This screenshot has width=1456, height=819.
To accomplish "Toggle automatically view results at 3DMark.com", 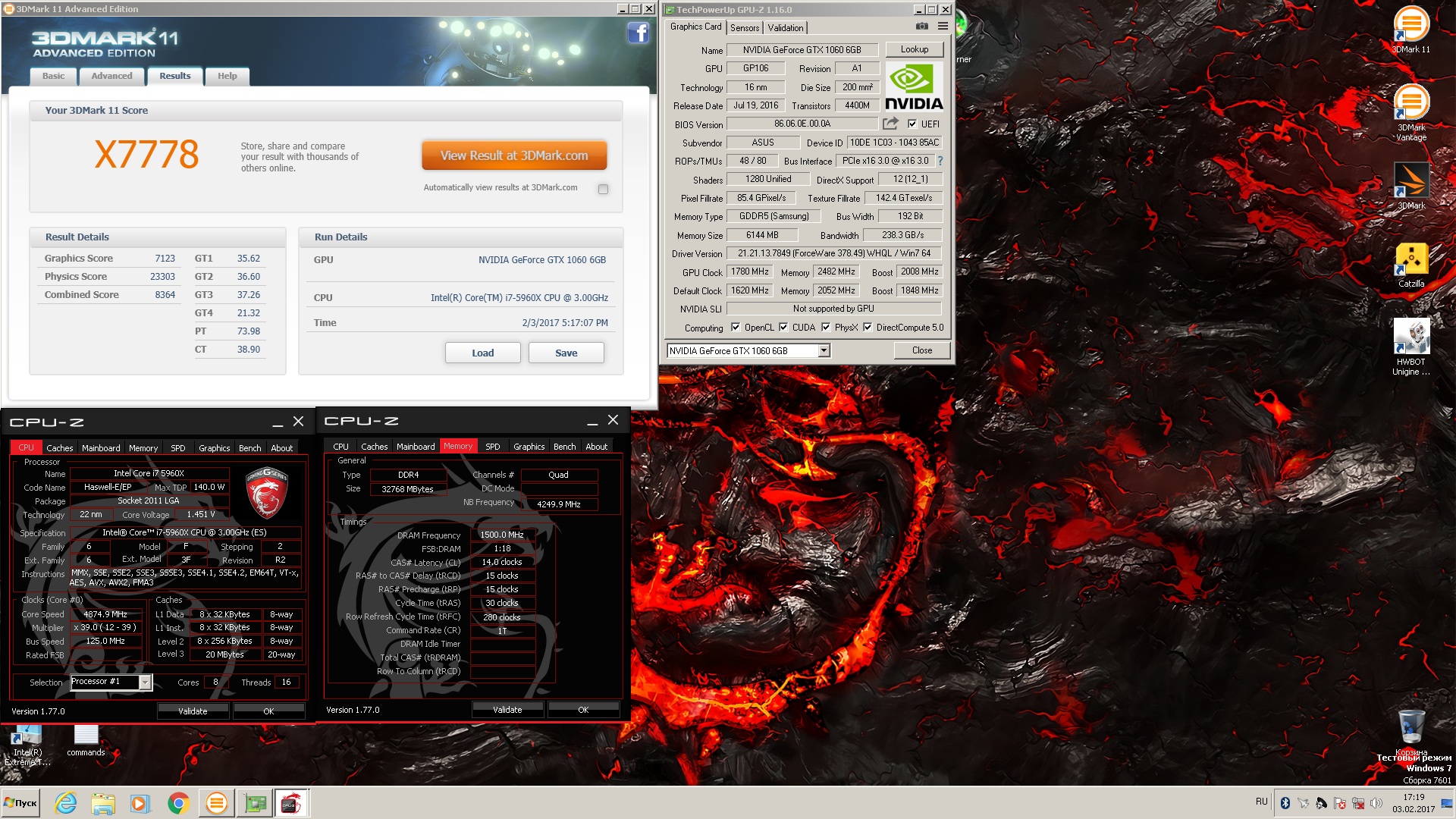I will click(603, 189).
